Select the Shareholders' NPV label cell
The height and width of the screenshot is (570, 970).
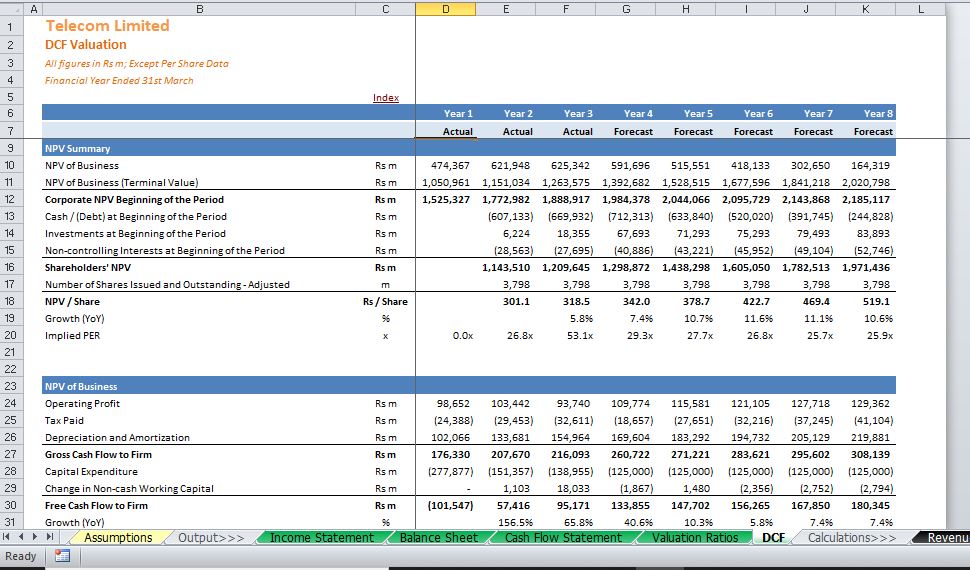tap(88, 267)
